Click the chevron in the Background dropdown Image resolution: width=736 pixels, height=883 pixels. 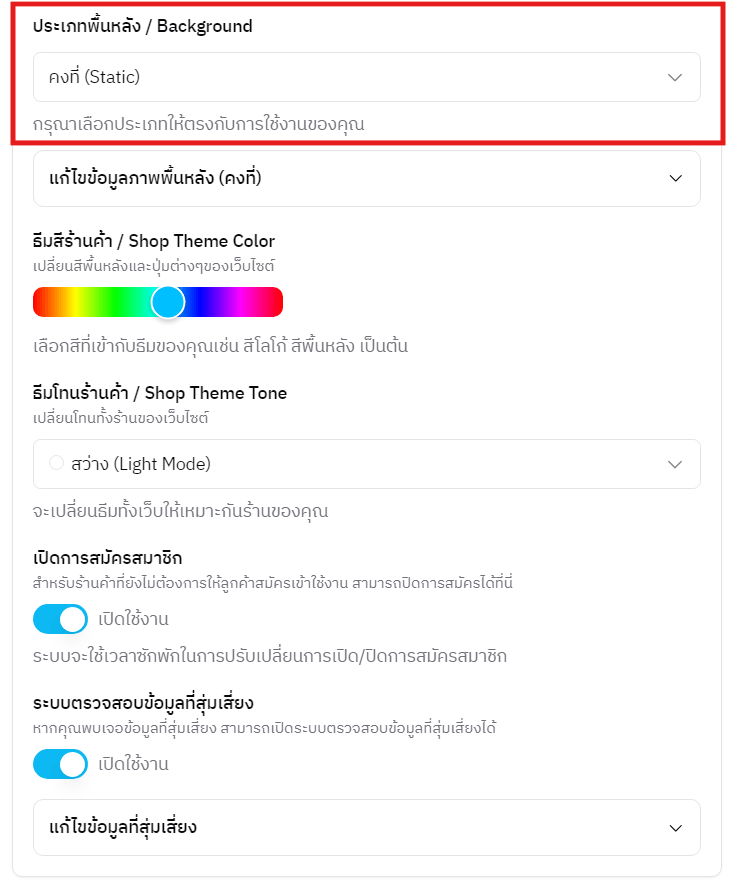(x=675, y=77)
